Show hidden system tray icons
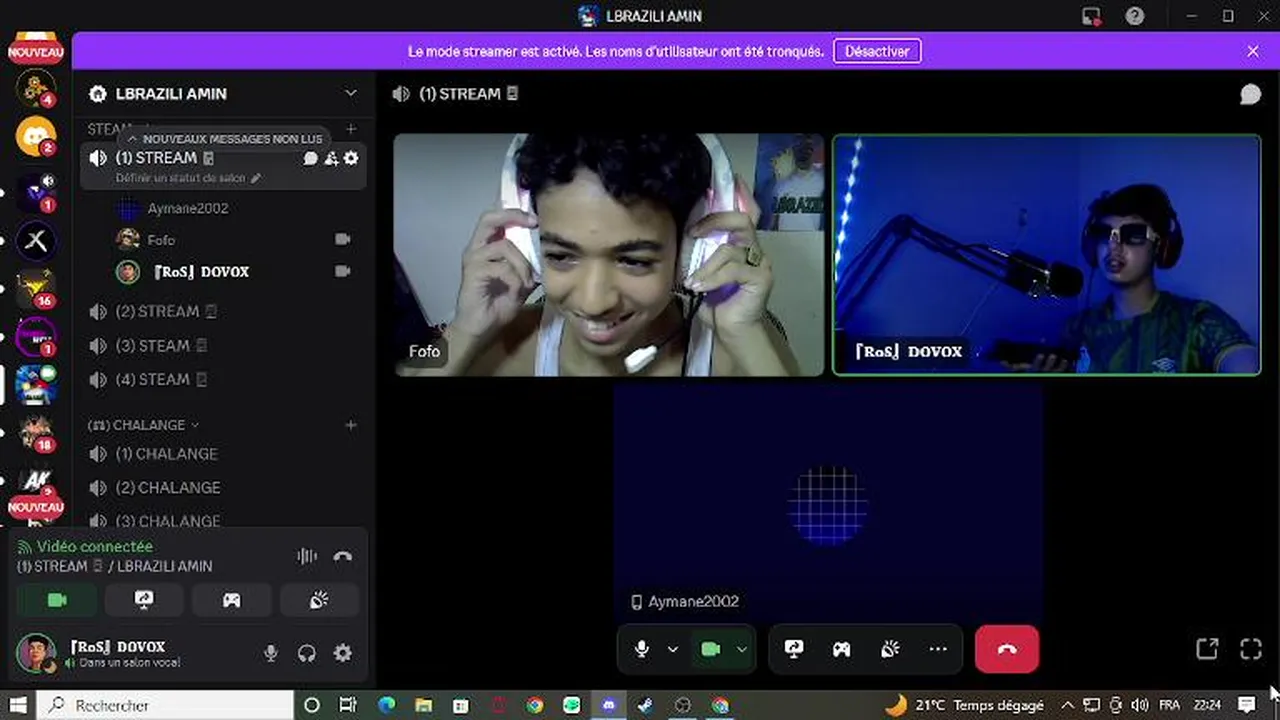This screenshot has width=1280, height=720. (1068, 705)
